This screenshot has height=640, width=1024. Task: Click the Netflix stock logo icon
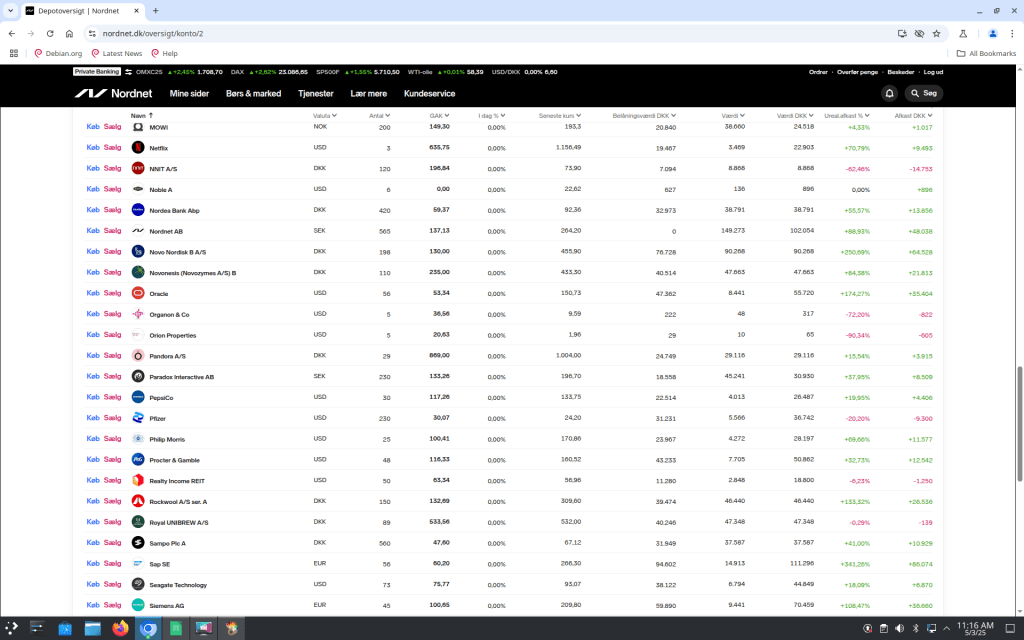coord(138,148)
